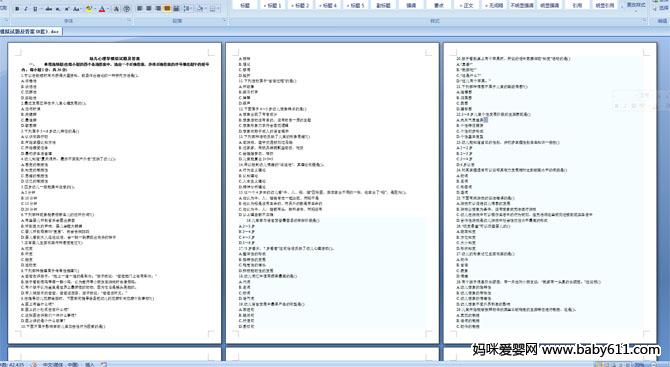The height and width of the screenshot is (367, 670).
Task: Expand the font color dropdown arrow
Action: coord(108,9)
